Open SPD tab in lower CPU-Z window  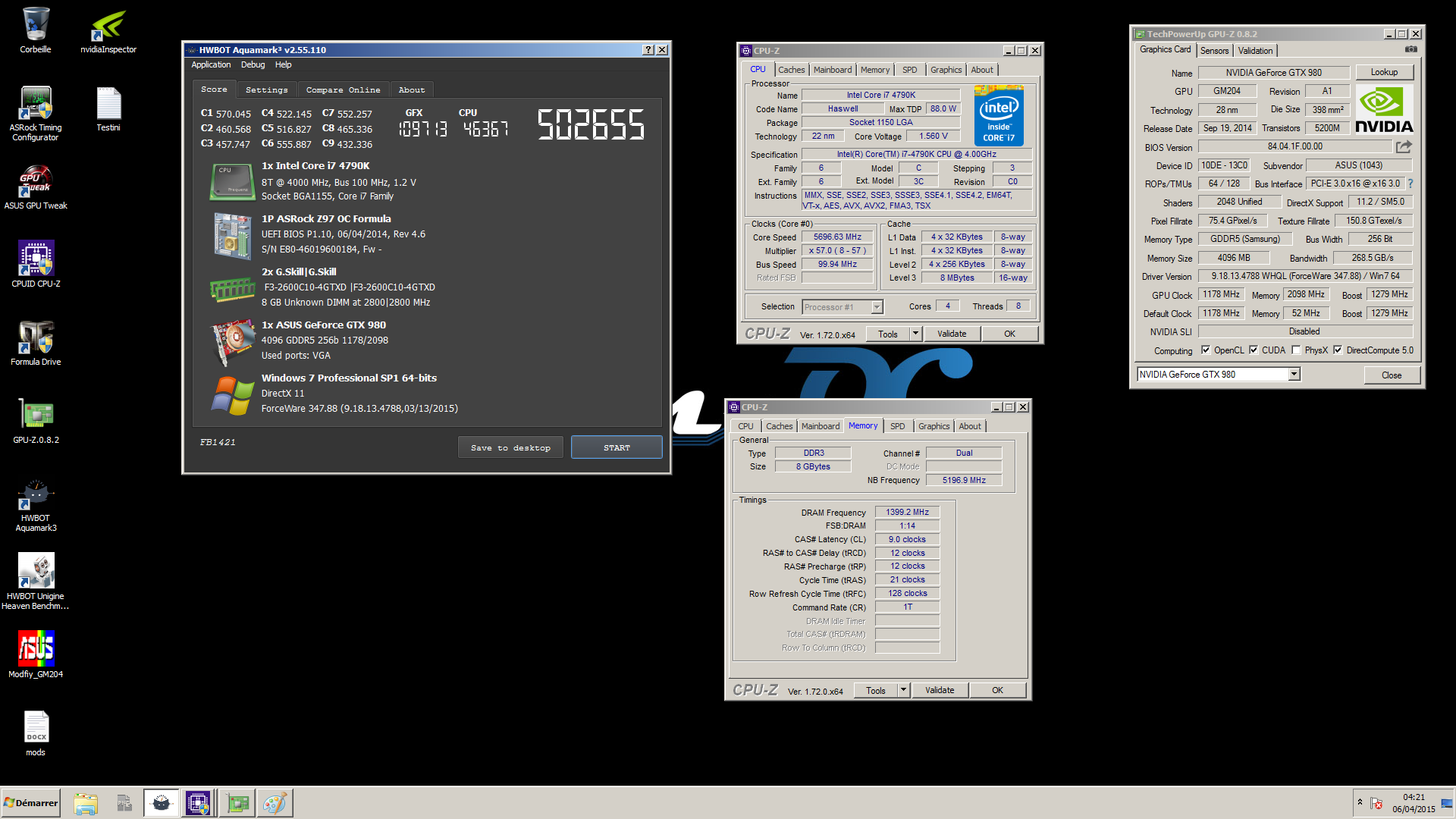point(897,426)
